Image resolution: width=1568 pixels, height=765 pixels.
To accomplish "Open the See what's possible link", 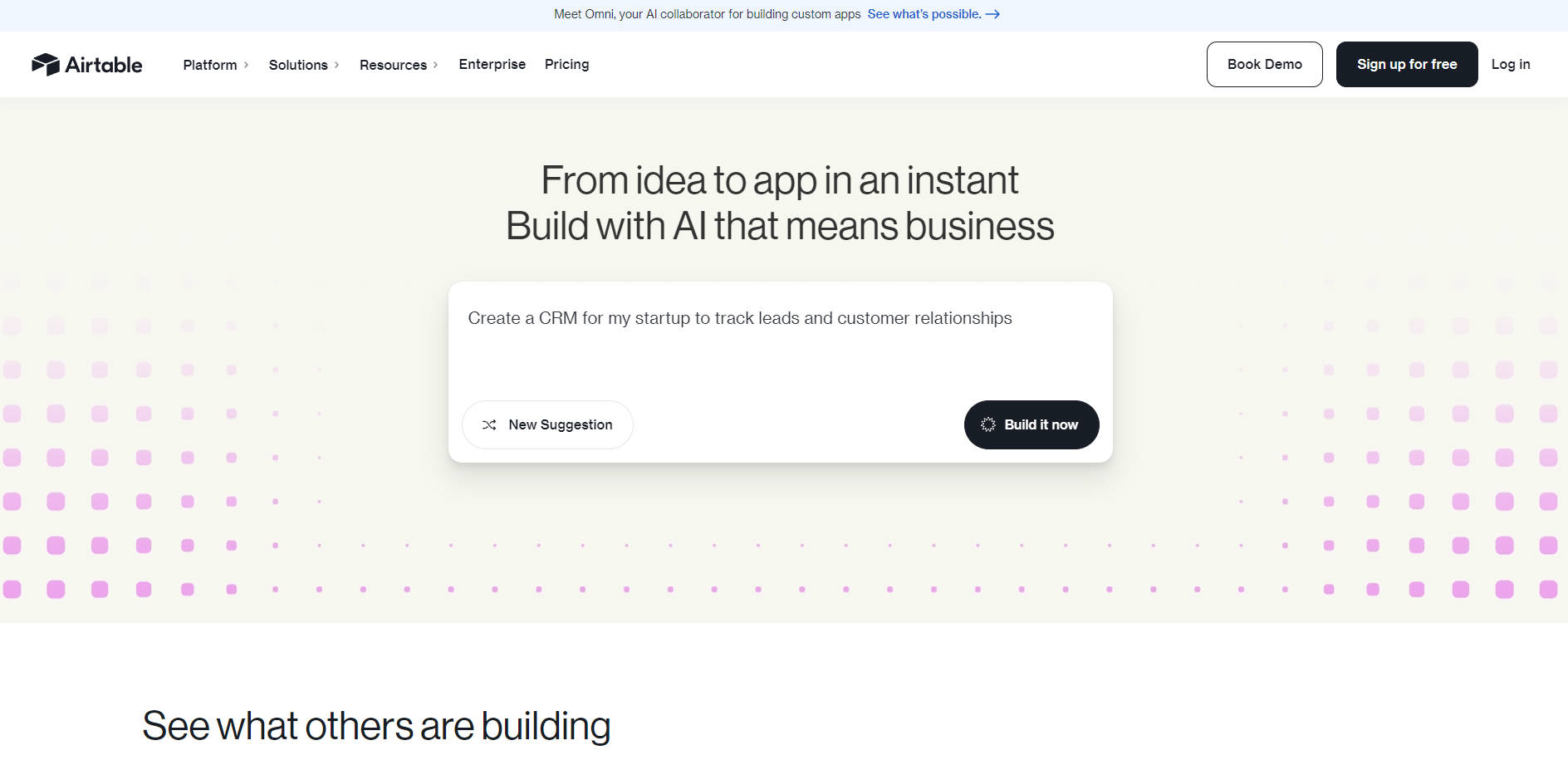I will [924, 13].
